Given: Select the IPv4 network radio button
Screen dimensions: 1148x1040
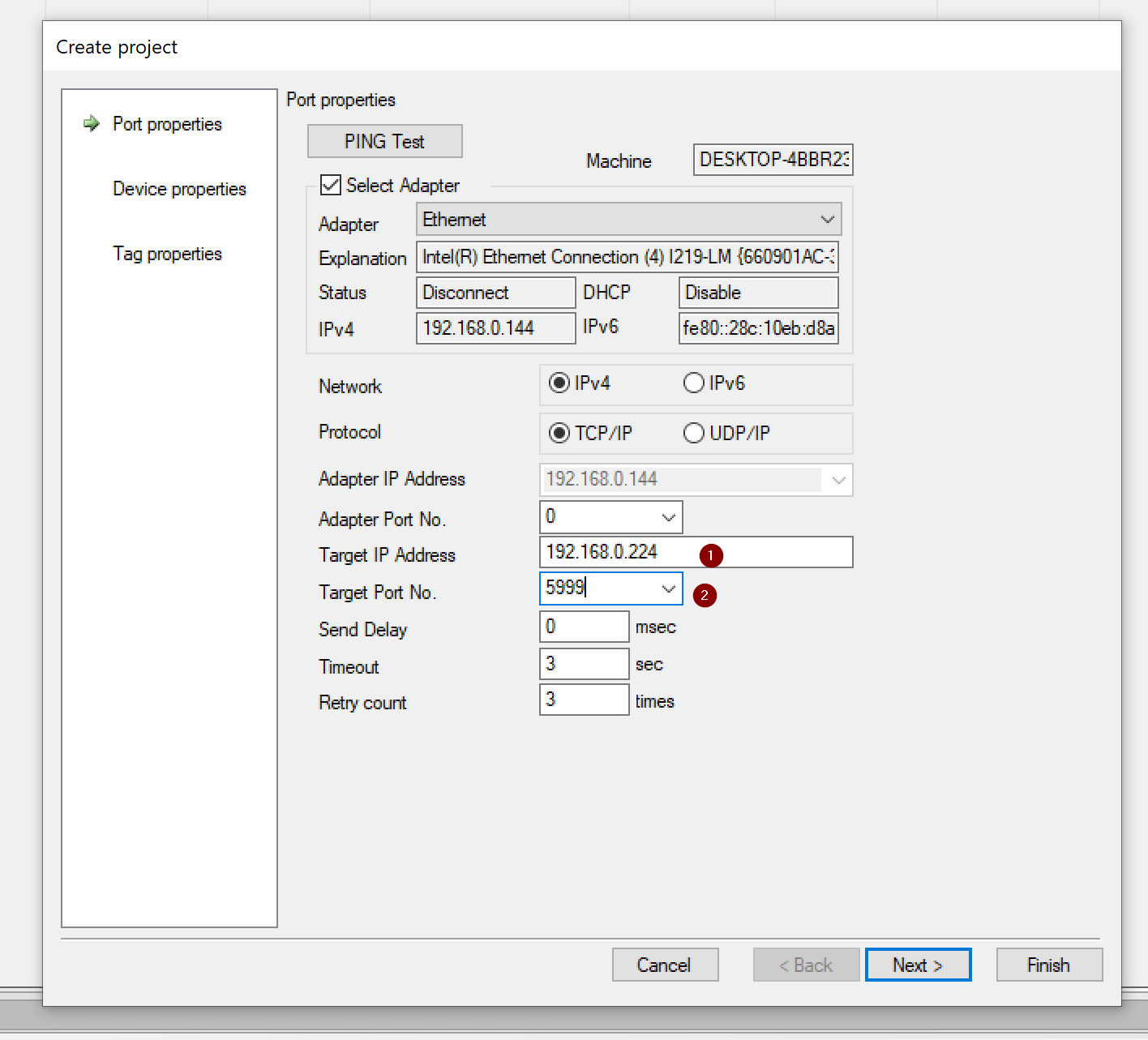Looking at the screenshot, I should 559,383.
